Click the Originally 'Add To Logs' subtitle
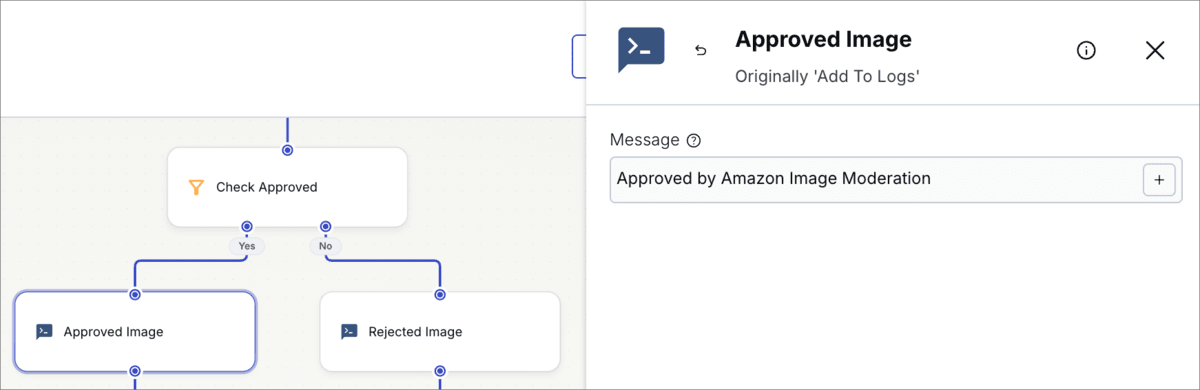This screenshot has height=390, width=1200. pyautogui.click(x=827, y=76)
